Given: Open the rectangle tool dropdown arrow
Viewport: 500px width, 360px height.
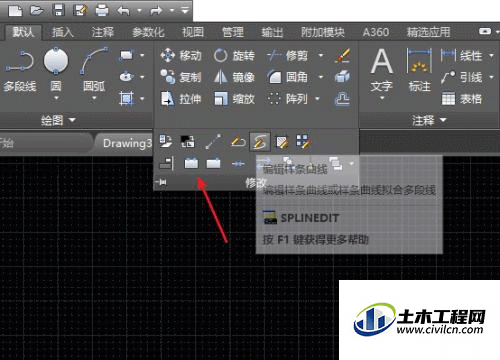Looking at the screenshot, I should tap(142, 55).
